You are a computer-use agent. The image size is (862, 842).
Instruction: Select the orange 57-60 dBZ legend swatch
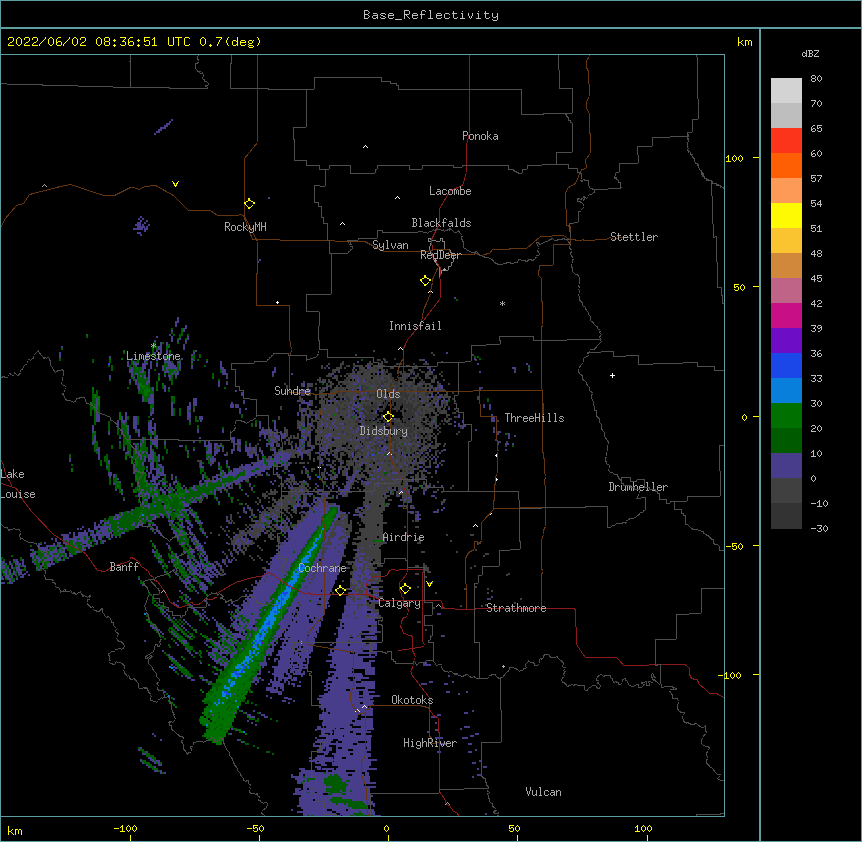point(786,165)
